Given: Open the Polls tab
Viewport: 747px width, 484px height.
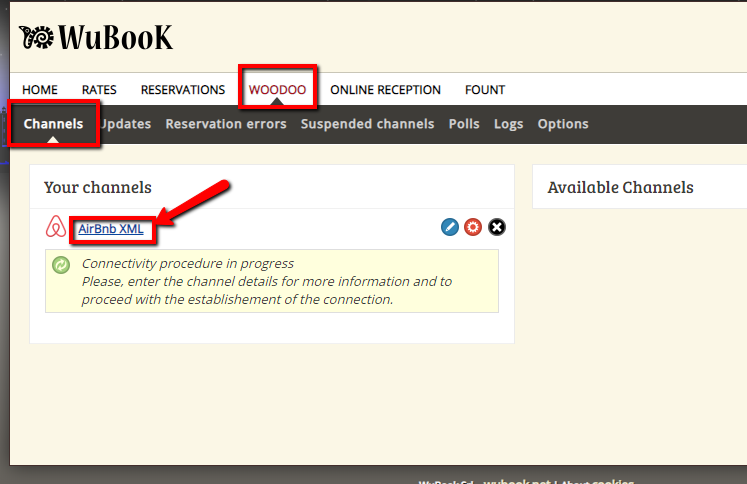Looking at the screenshot, I should point(464,124).
